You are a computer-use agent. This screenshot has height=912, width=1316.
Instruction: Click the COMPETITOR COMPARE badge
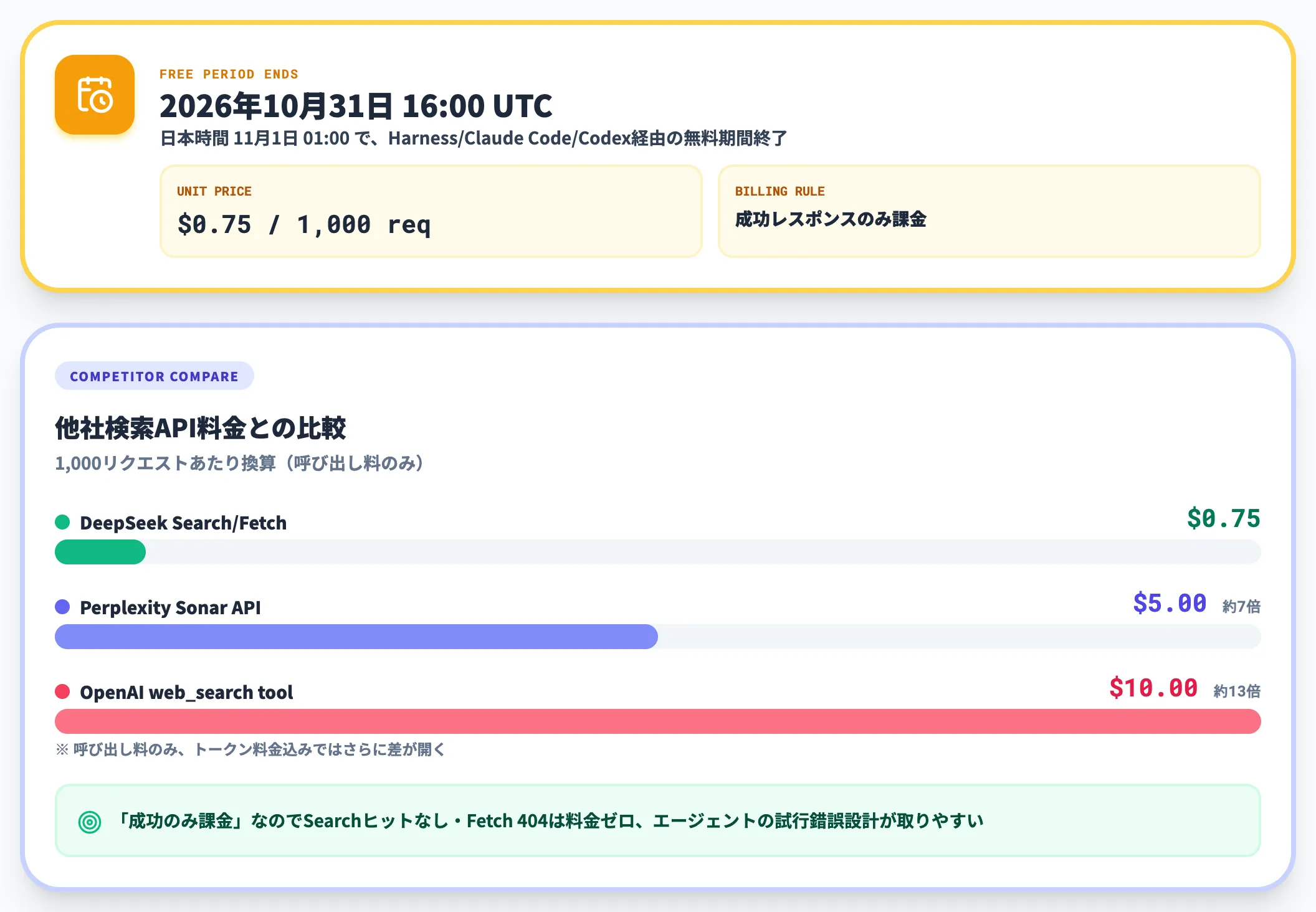(x=154, y=376)
